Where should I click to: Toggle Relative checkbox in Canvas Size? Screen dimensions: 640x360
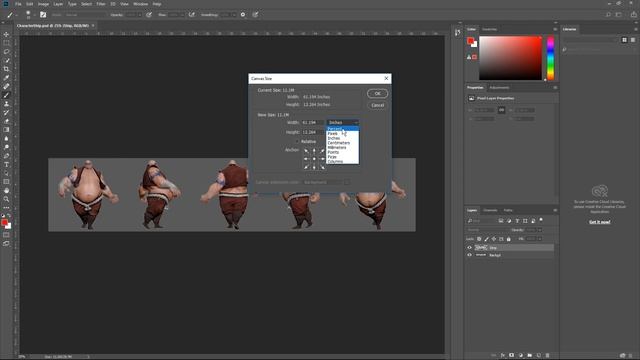297,142
